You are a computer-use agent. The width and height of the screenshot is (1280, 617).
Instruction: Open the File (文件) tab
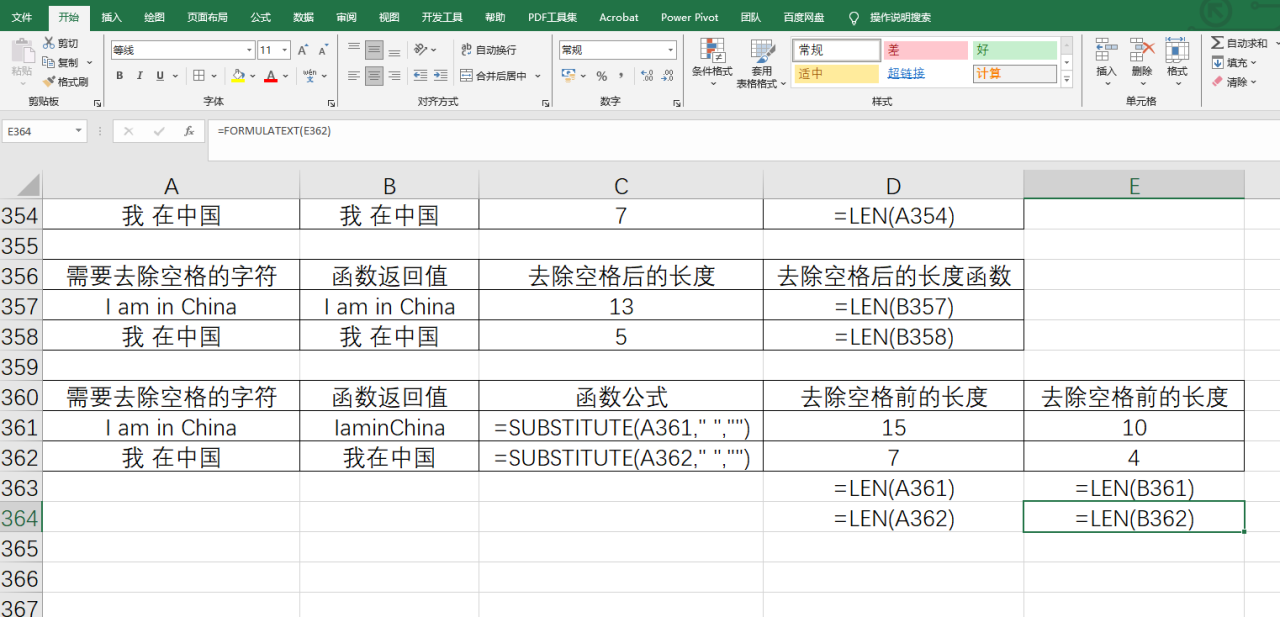click(21, 17)
